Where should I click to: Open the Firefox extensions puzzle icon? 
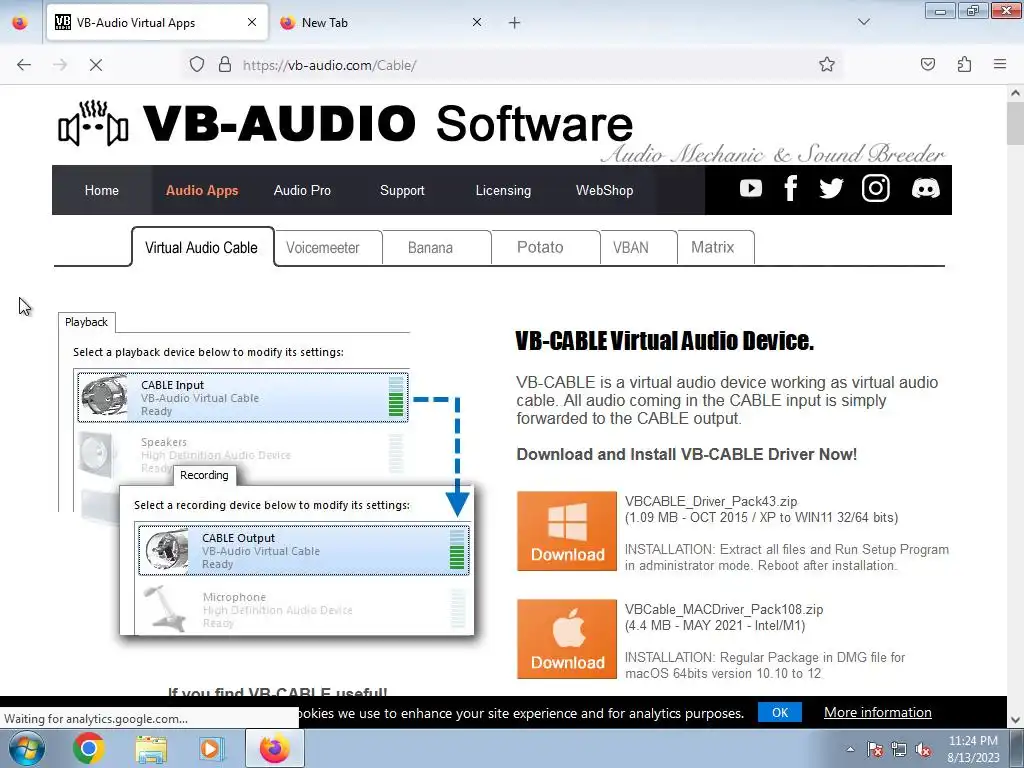[x=964, y=64]
